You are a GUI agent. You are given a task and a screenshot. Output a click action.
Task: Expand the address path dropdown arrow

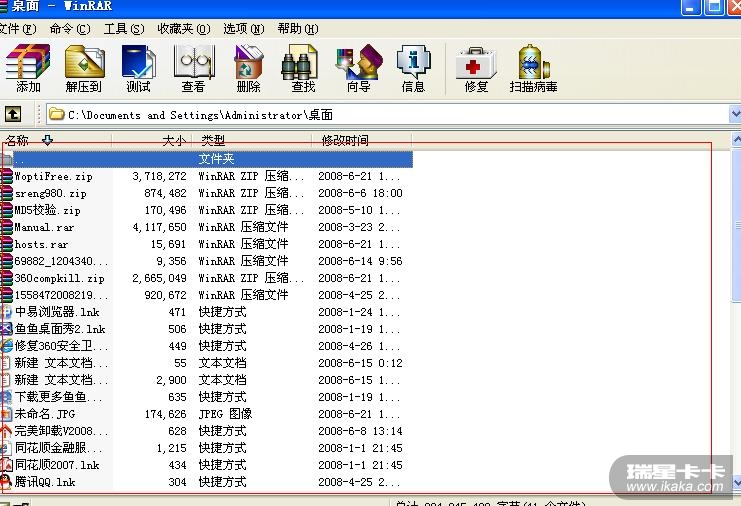tap(735, 114)
